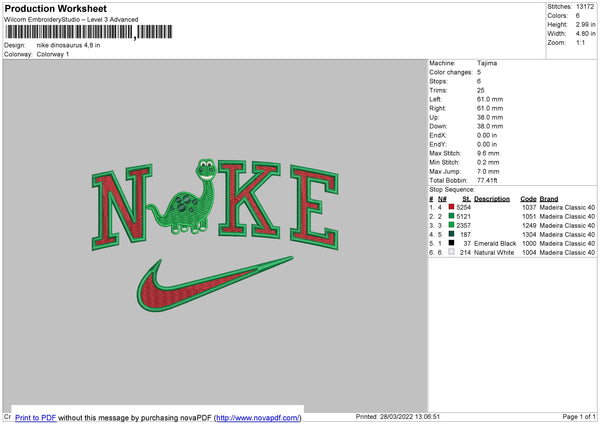Click the Color changes value '5'
Screen dimensions: 600x424
pos(479,72)
